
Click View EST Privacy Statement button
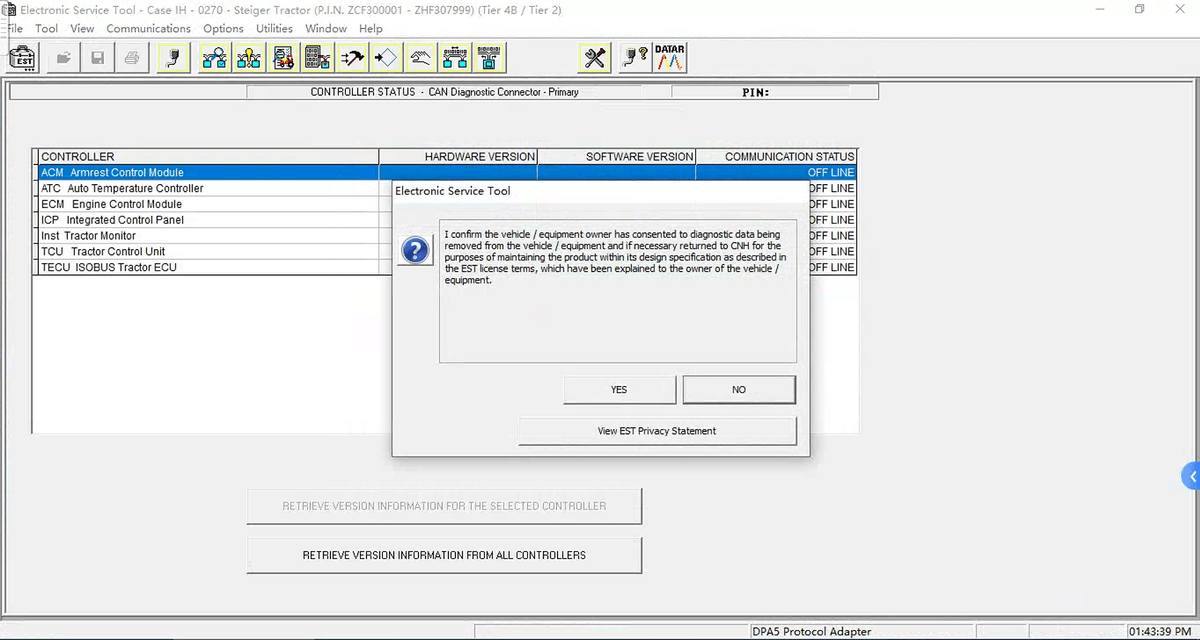click(x=657, y=431)
